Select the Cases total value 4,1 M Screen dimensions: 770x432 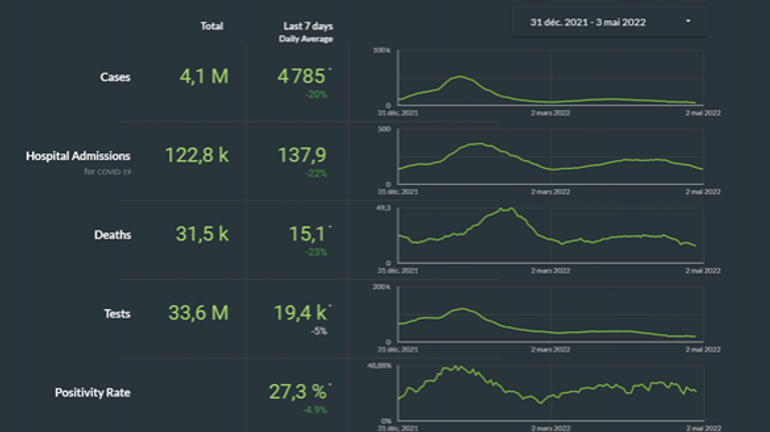tap(204, 76)
